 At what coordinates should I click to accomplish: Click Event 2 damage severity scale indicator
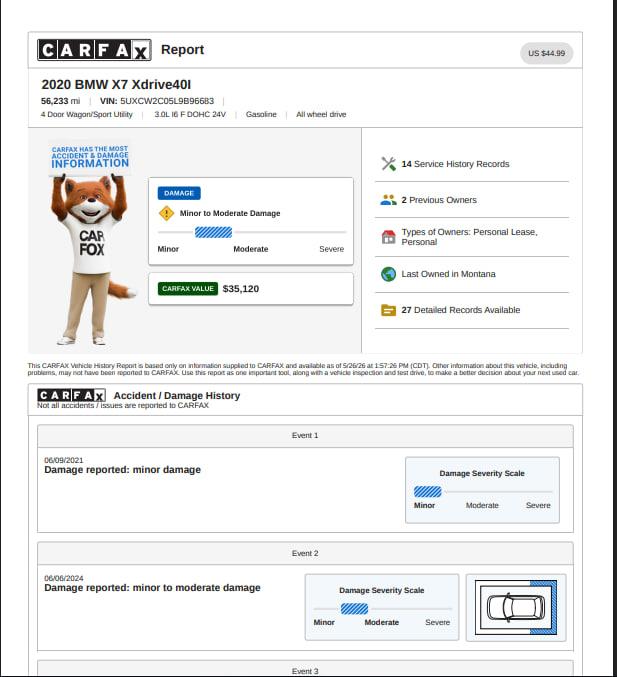(x=354, y=609)
